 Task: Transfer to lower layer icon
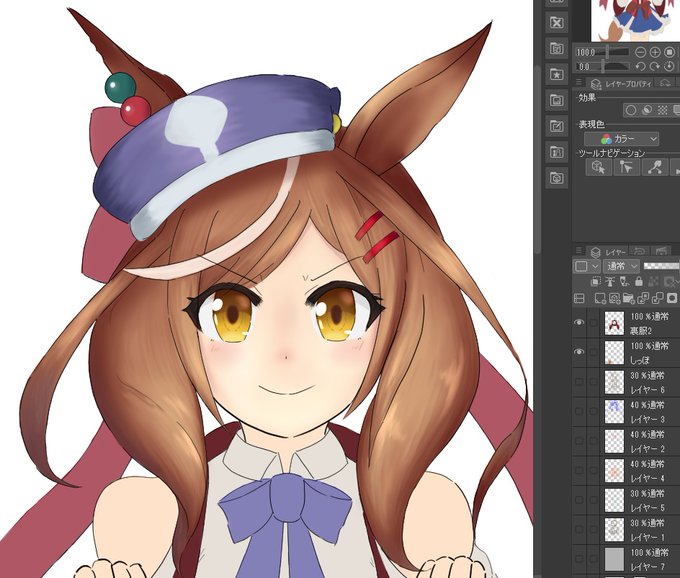643,298
